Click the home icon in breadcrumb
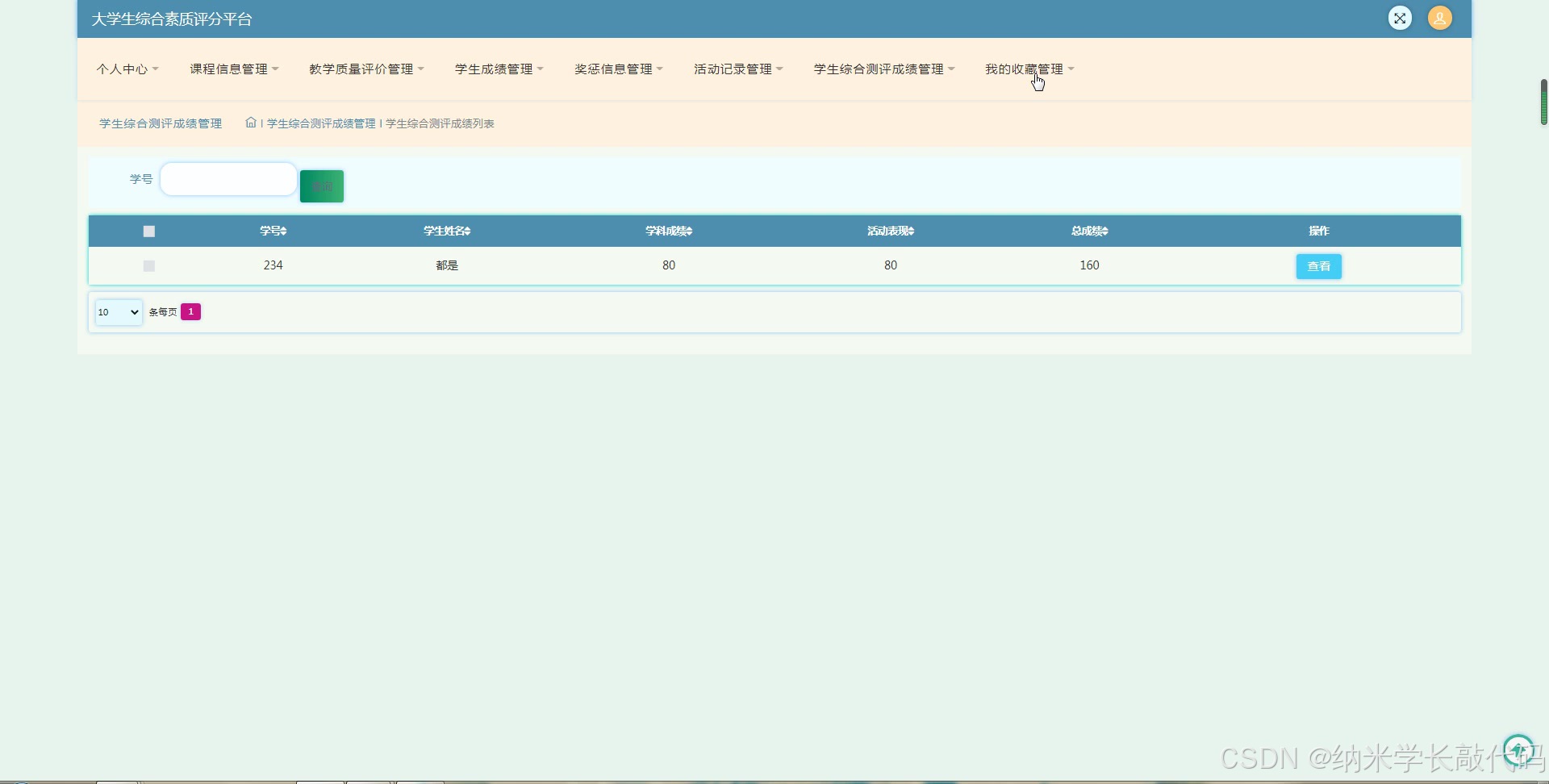1549x784 pixels. (251, 123)
